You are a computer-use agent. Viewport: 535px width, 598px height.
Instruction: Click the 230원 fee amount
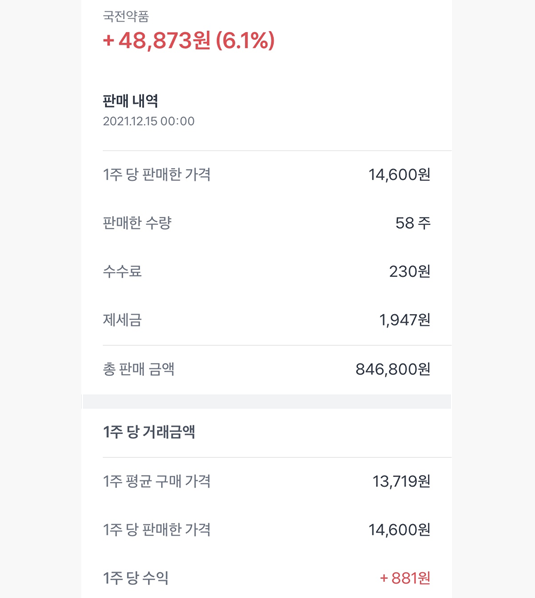[x=410, y=272]
